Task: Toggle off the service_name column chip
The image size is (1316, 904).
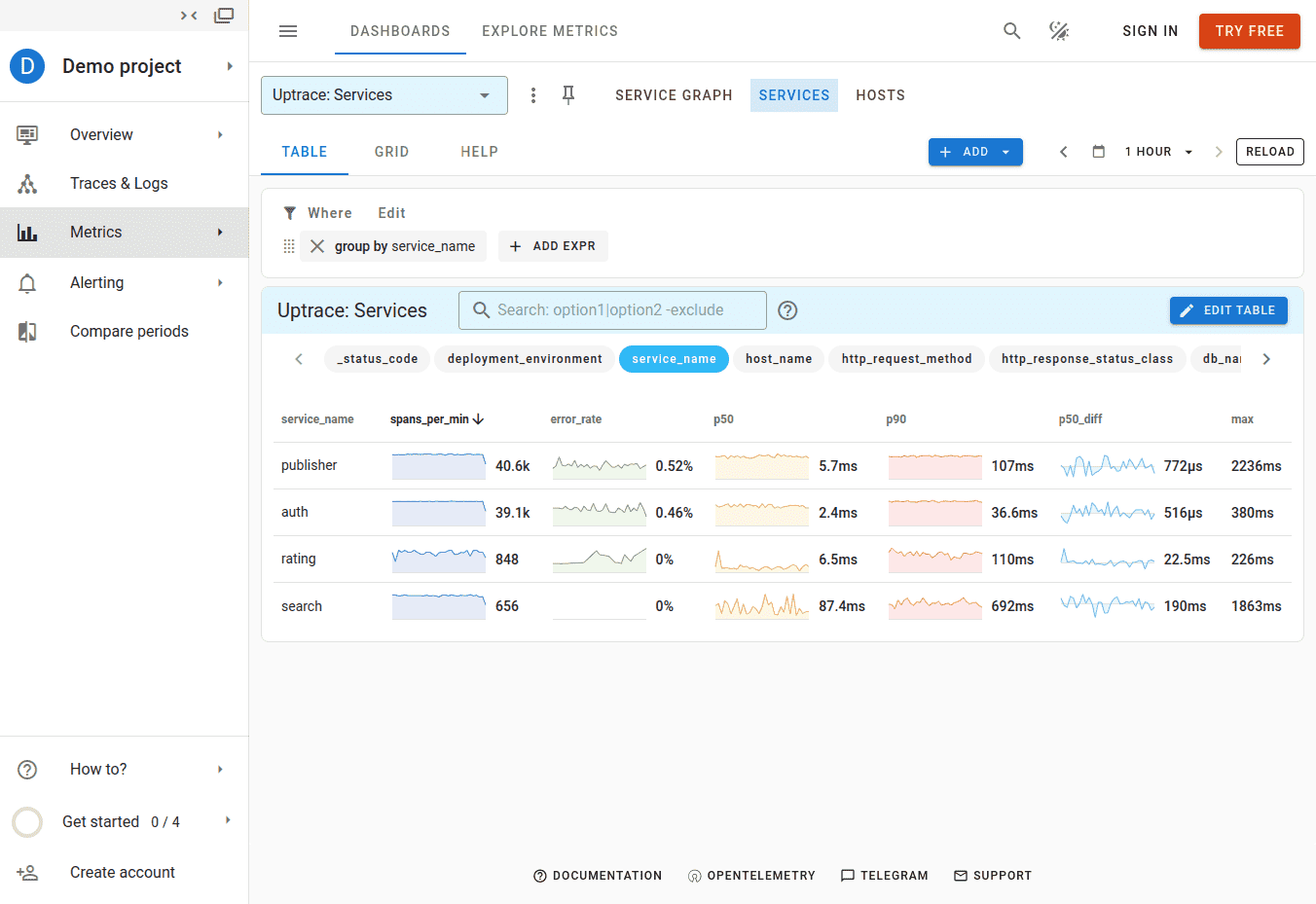Action: 674,358
